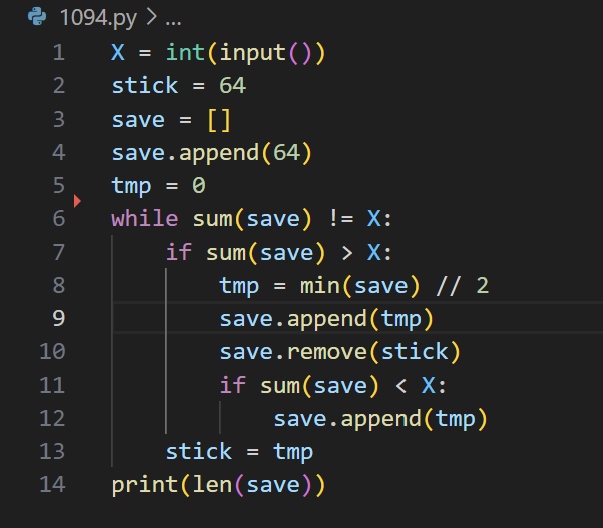Place cursor on the 'while' keyword
The height and width of the screenshot is (528, 603).
144,219
